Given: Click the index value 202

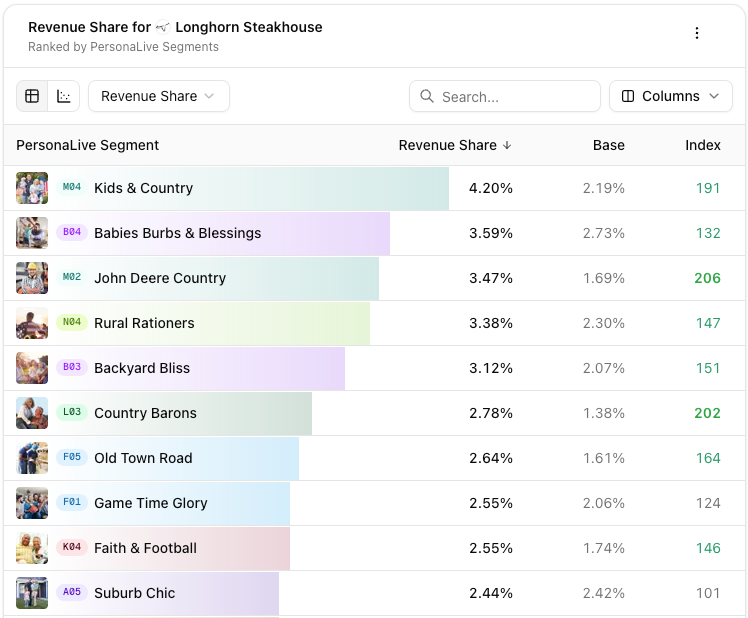Looking at the screenshot, I should tap(707, 413).
